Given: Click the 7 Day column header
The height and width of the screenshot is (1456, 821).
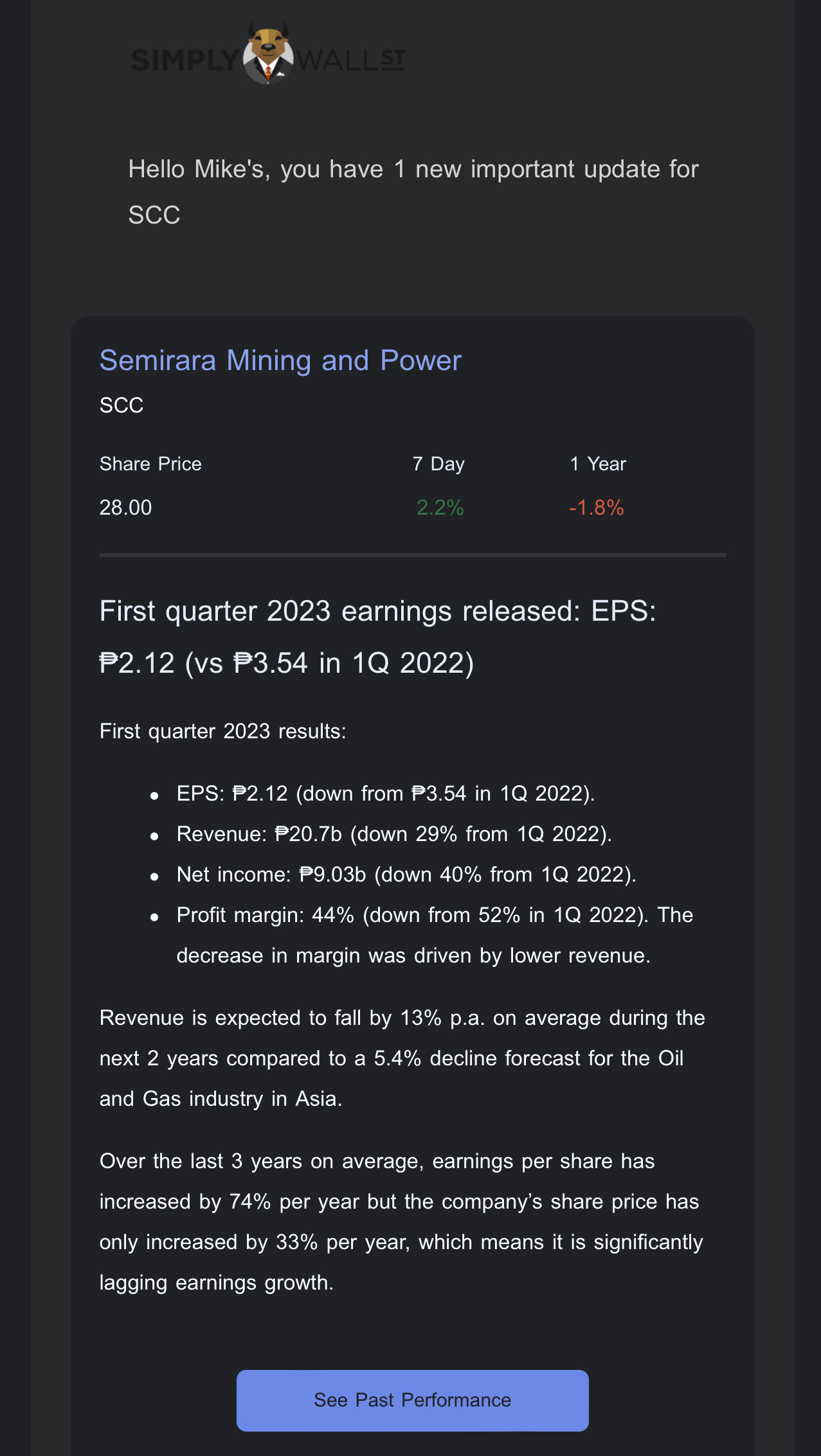Looking at the screenshot, I should [438, 463].
